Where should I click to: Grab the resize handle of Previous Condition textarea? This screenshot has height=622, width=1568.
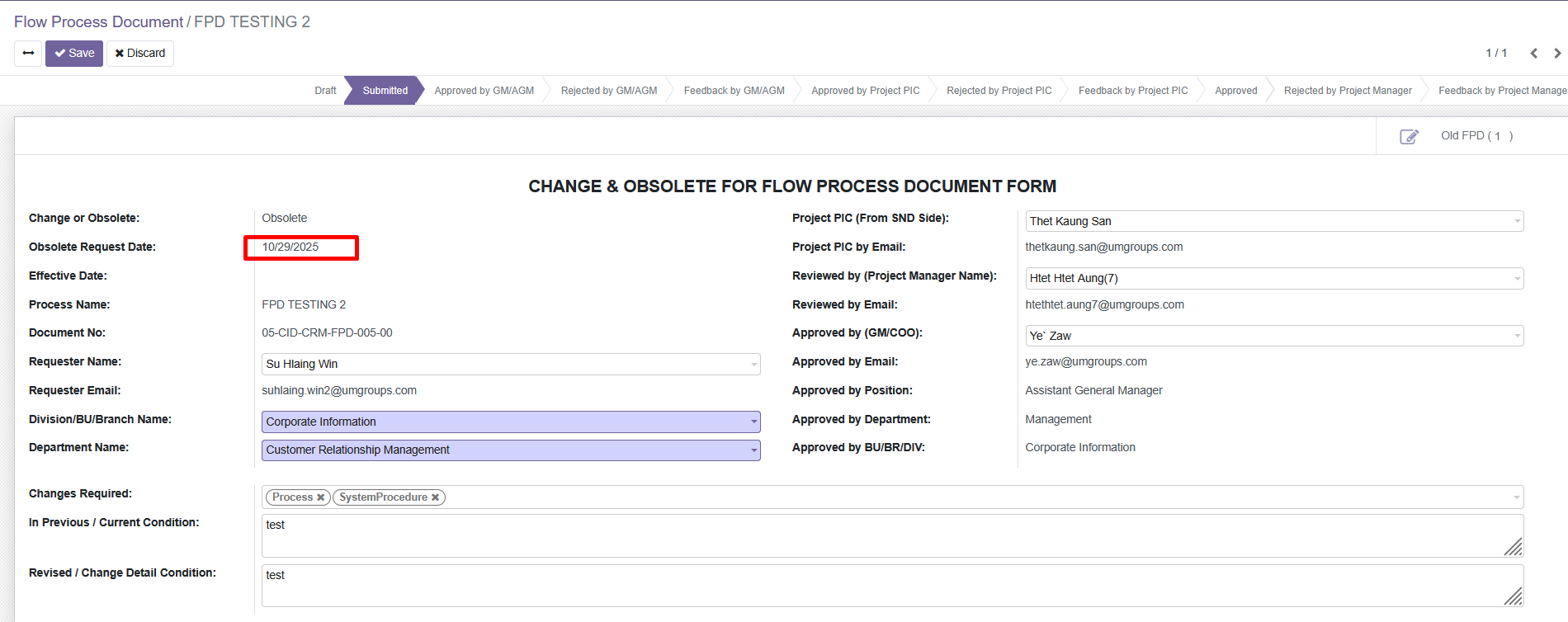[1514, 547]
